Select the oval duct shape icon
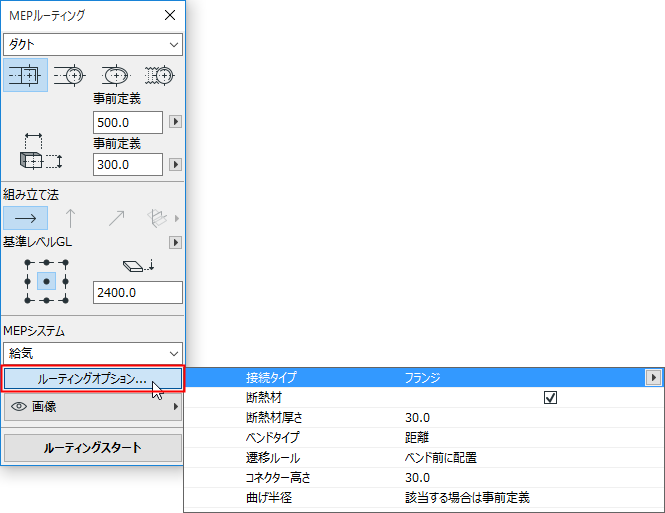Screen dimensions: 665x513 pos(115,75)
